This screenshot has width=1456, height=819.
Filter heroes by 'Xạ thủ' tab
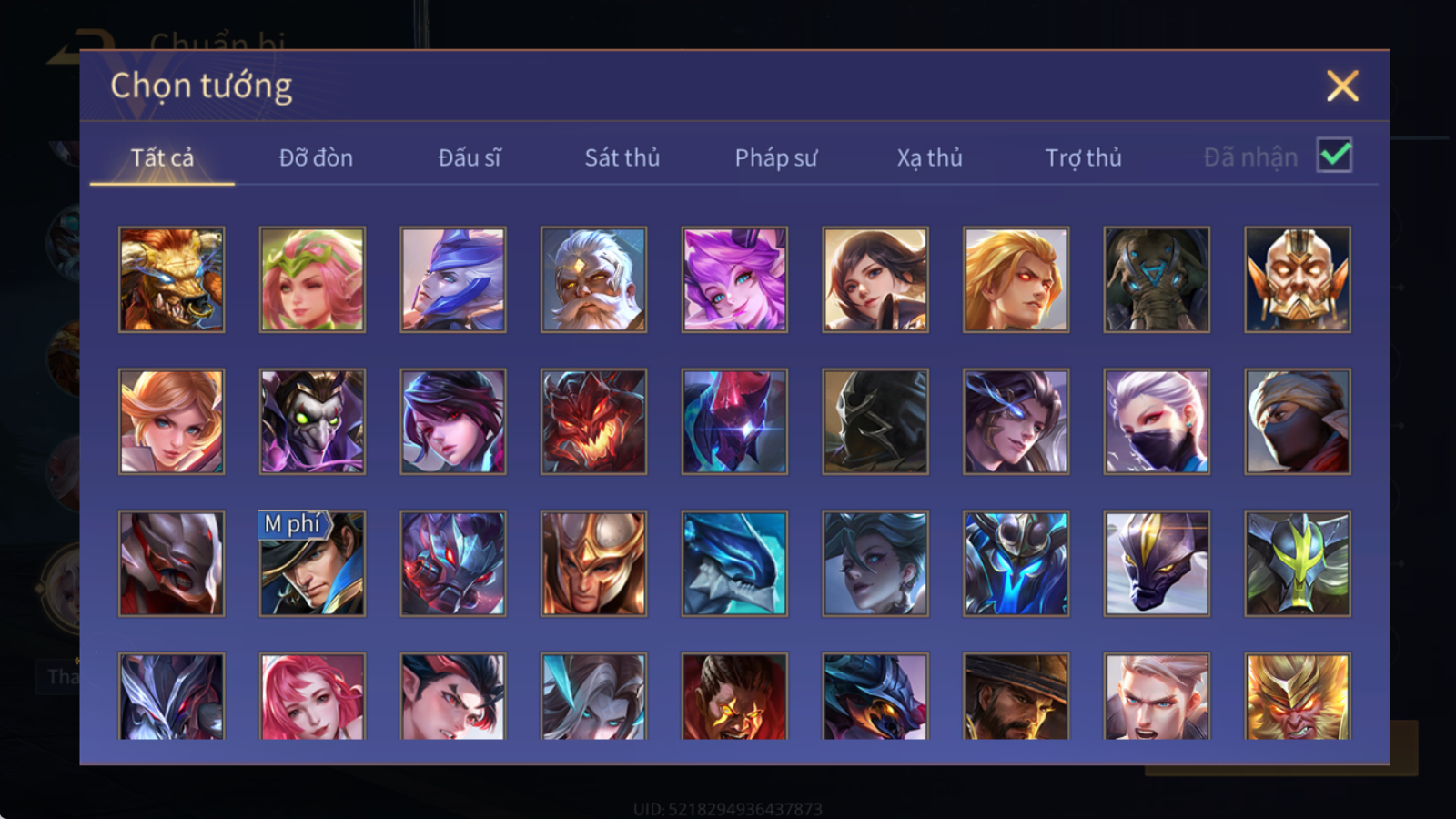(x=929, y=157)
